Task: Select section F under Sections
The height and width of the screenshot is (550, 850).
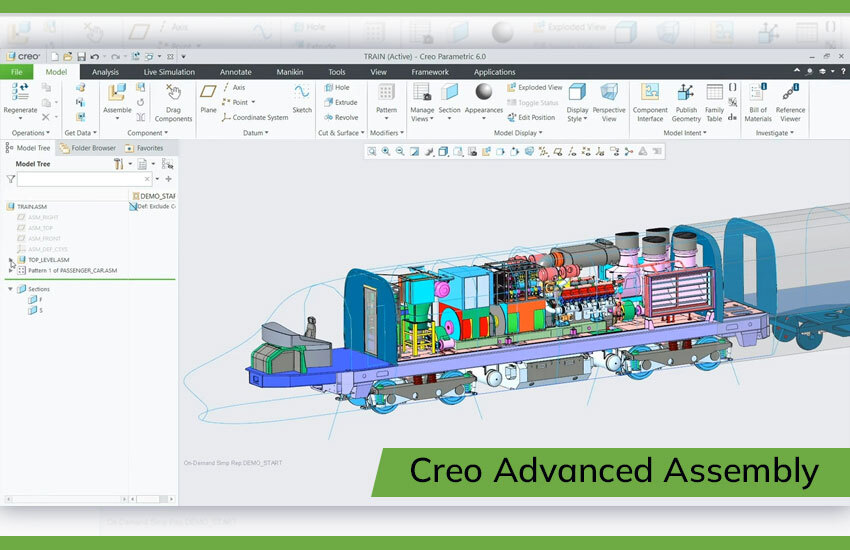Action: (x=35, y=299)
